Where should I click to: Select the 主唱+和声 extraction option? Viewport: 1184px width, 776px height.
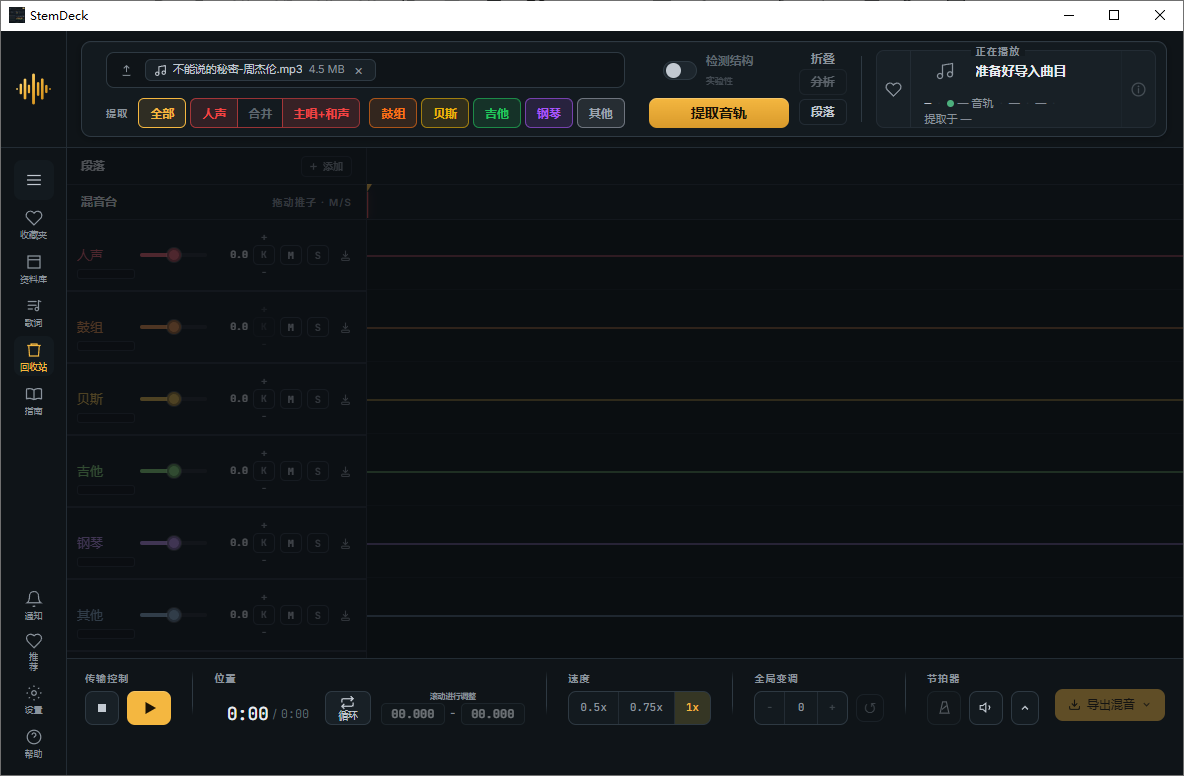[x=321, y=113]
